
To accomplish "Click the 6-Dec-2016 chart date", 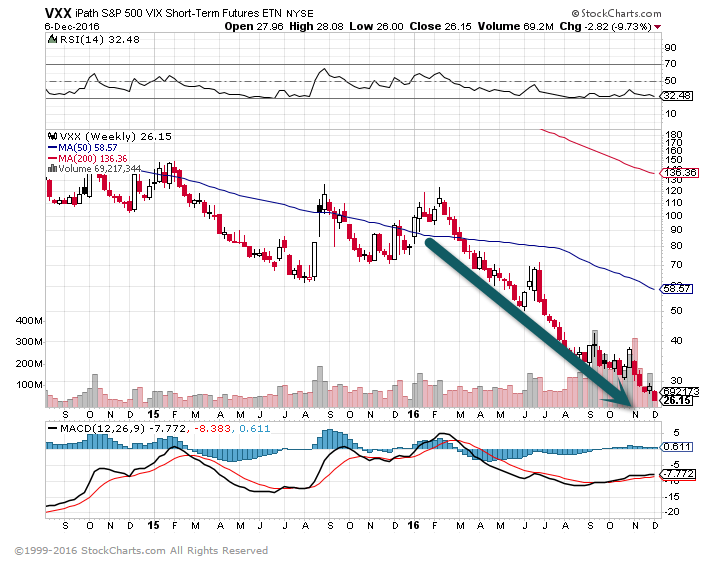I will tap(72, 26).
